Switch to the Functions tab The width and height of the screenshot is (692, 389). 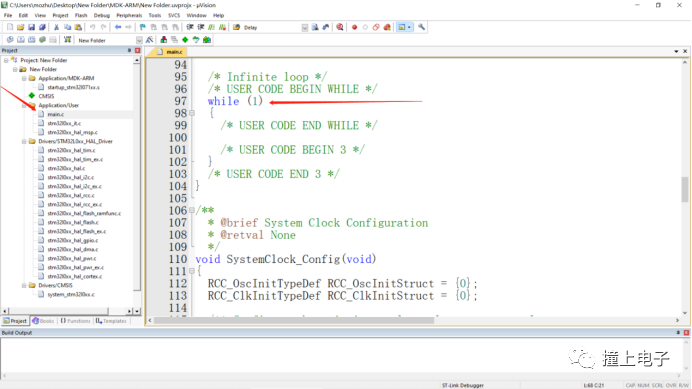(x=75, y=321)
